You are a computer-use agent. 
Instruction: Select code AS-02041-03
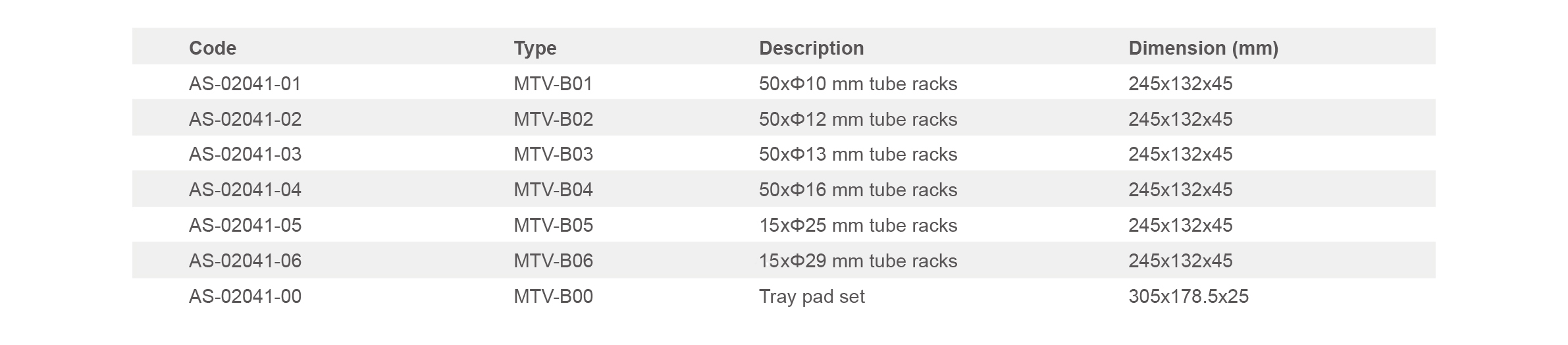[245, 154]
